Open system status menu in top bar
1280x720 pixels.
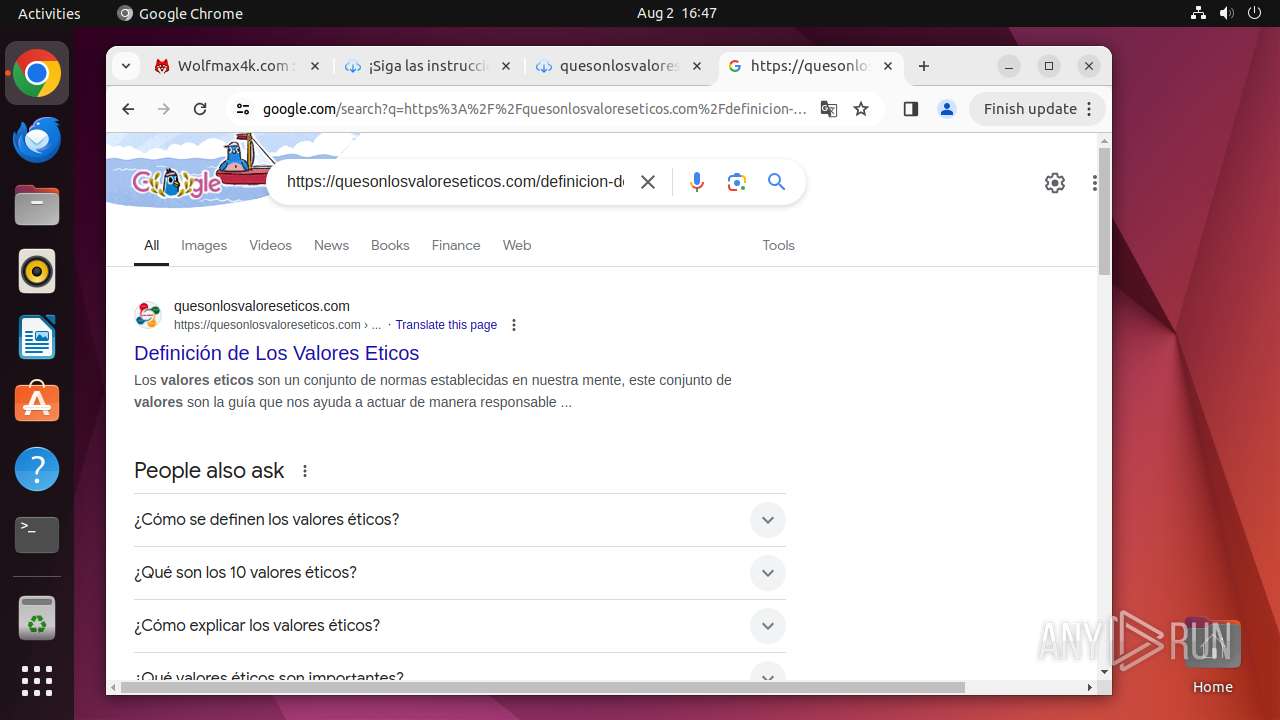(1226, 13)
